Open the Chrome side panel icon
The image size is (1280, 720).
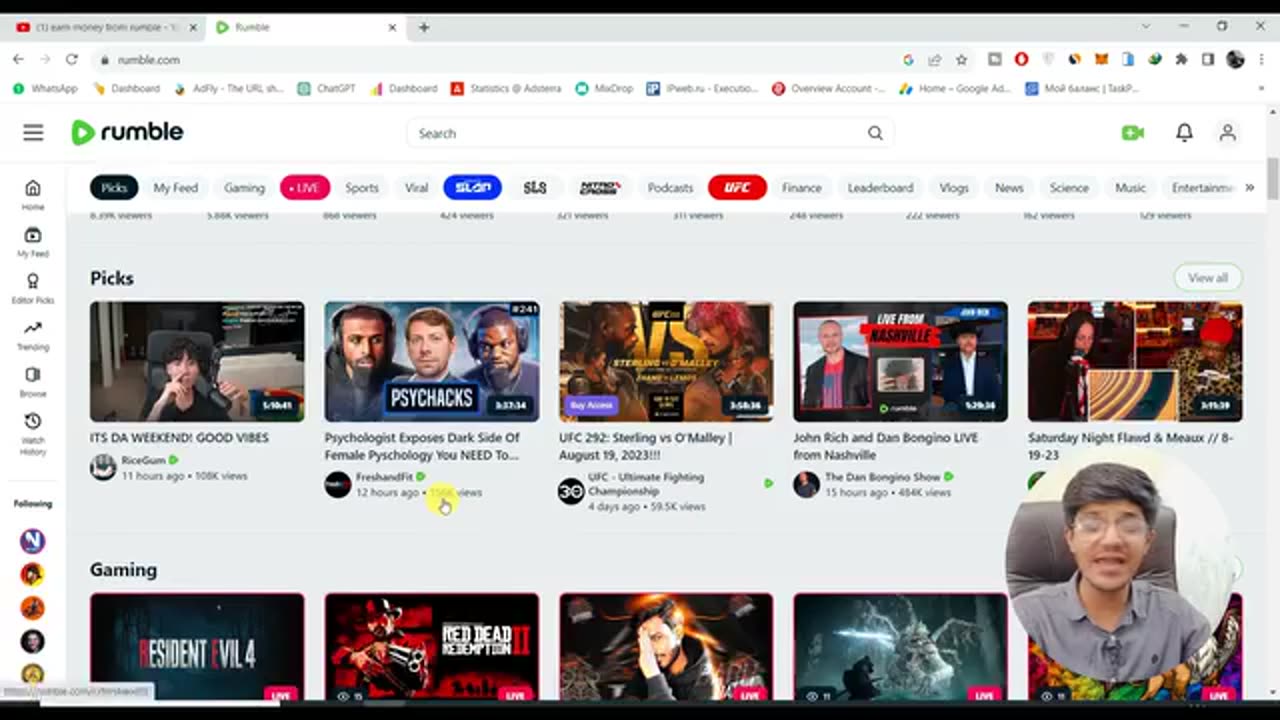tap(1208, 60)
